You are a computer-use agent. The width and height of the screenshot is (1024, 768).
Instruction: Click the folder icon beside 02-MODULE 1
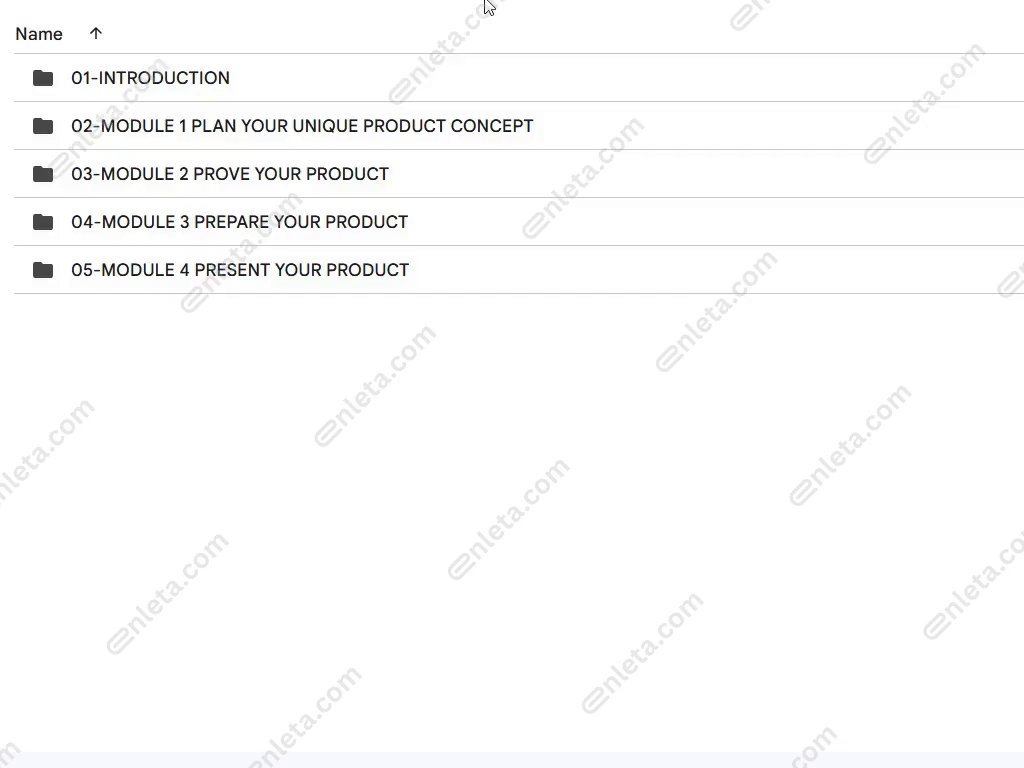[x=43, y=126]
